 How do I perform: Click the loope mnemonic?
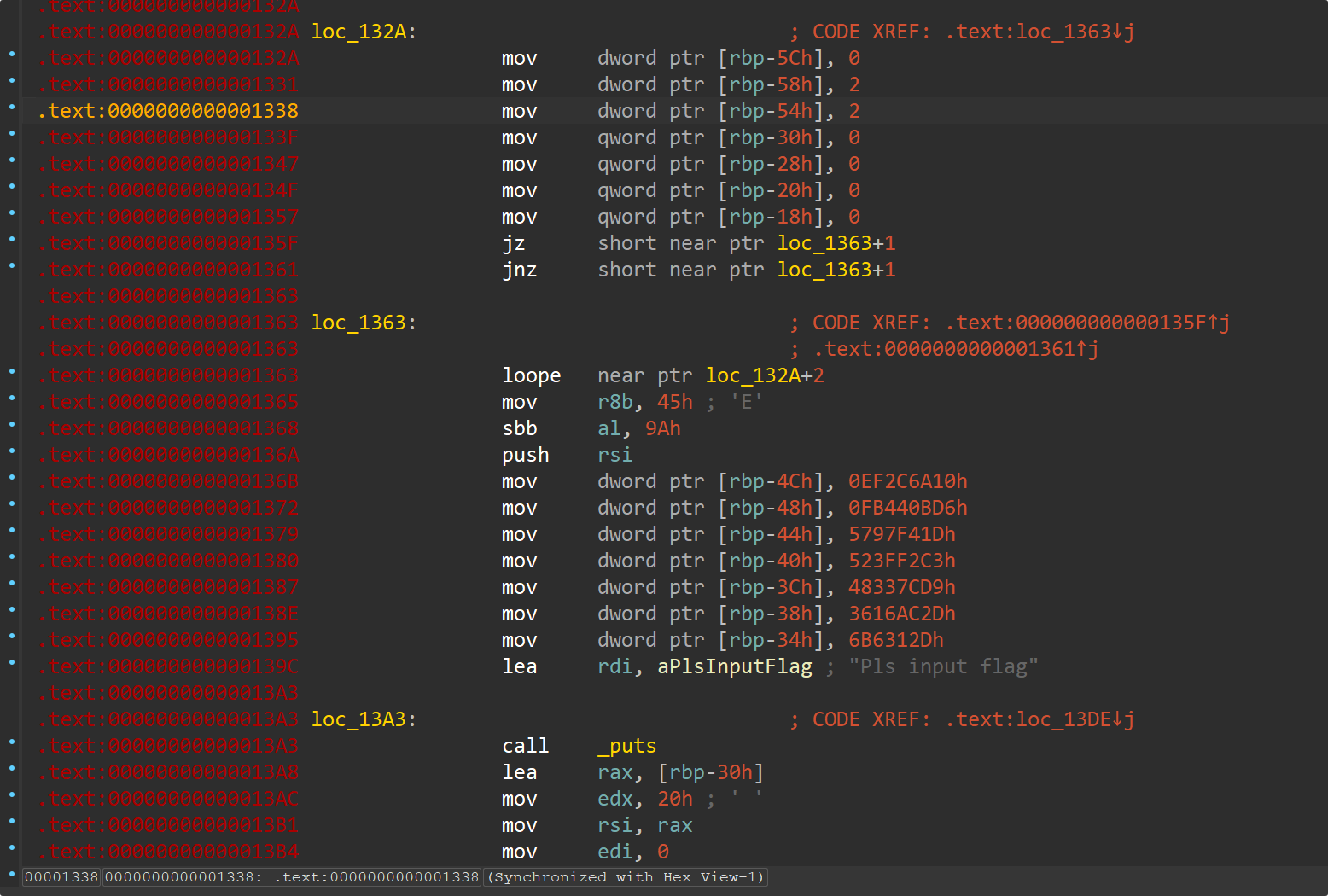click(532, 375)
